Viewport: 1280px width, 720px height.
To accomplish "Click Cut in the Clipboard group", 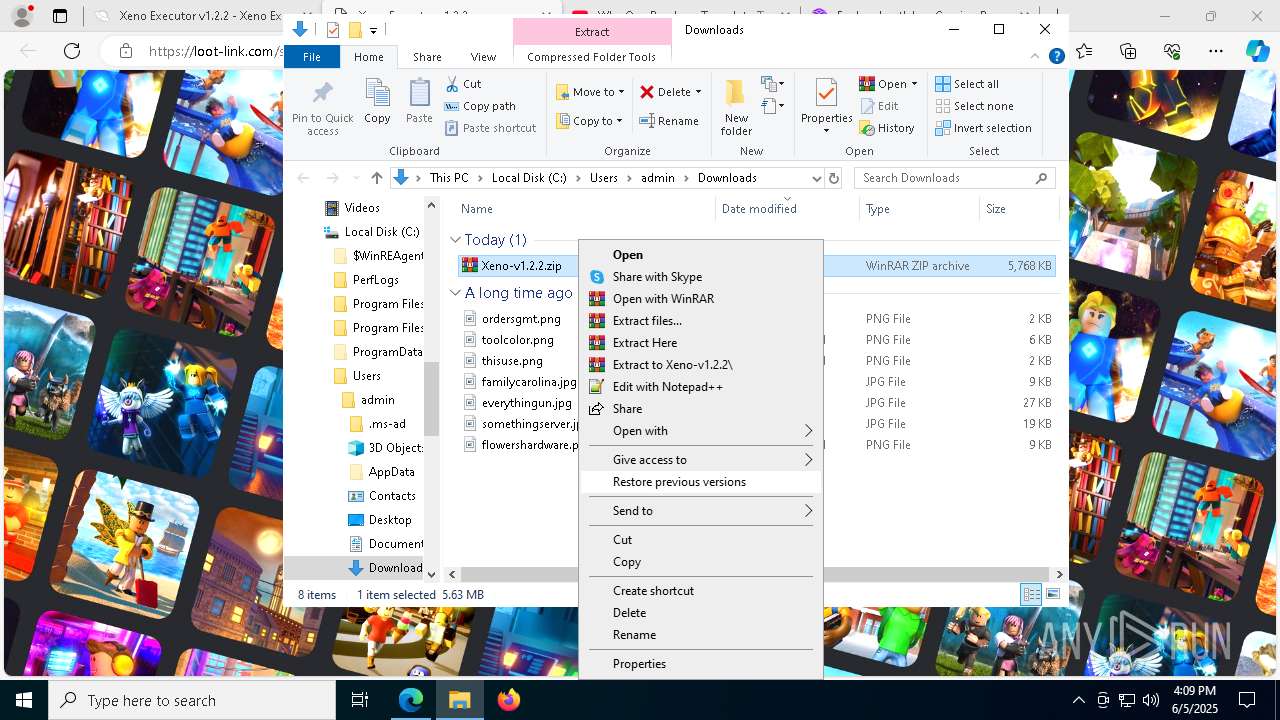I will (463, 84).
